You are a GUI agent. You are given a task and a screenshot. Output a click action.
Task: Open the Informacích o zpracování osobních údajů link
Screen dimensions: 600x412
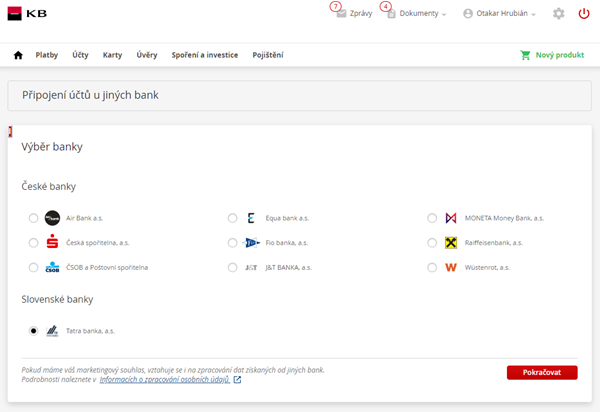click(165, 379)
